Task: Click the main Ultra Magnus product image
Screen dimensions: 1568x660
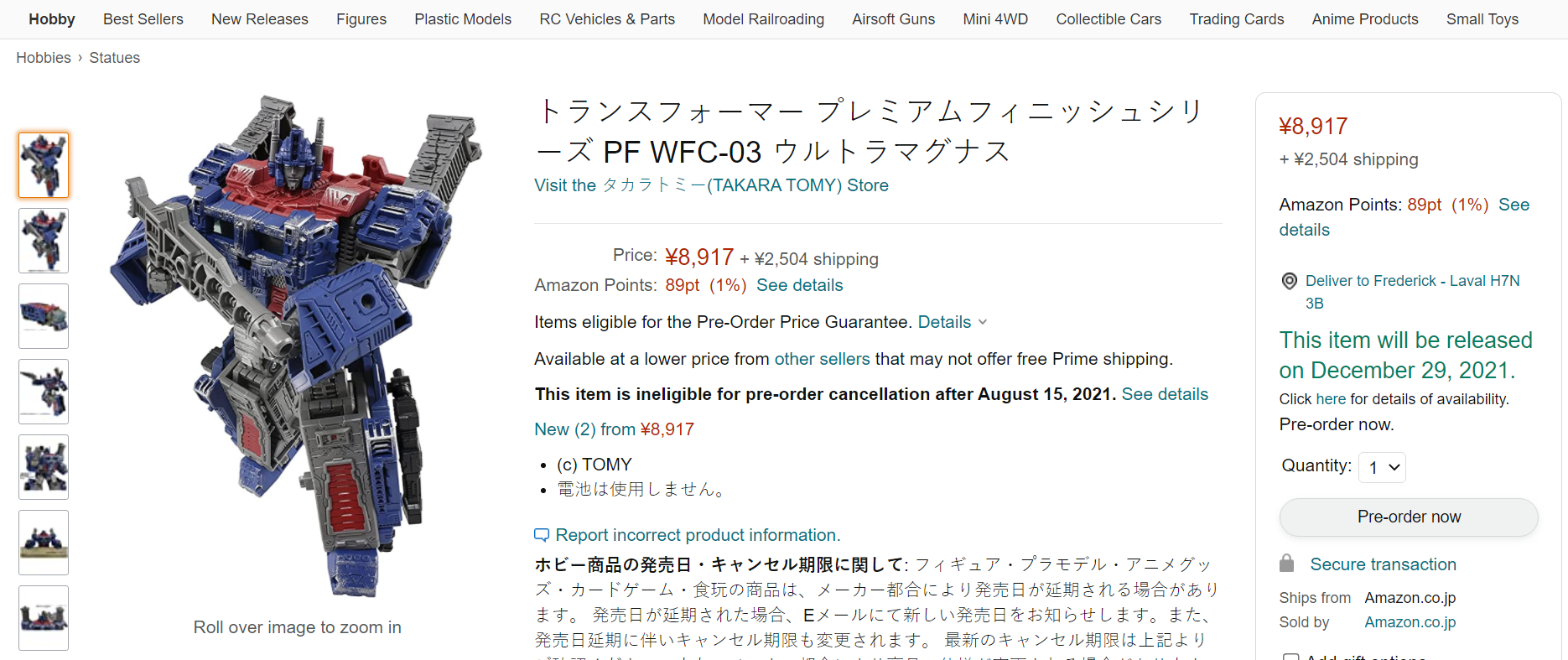Action: coord(297,344)
